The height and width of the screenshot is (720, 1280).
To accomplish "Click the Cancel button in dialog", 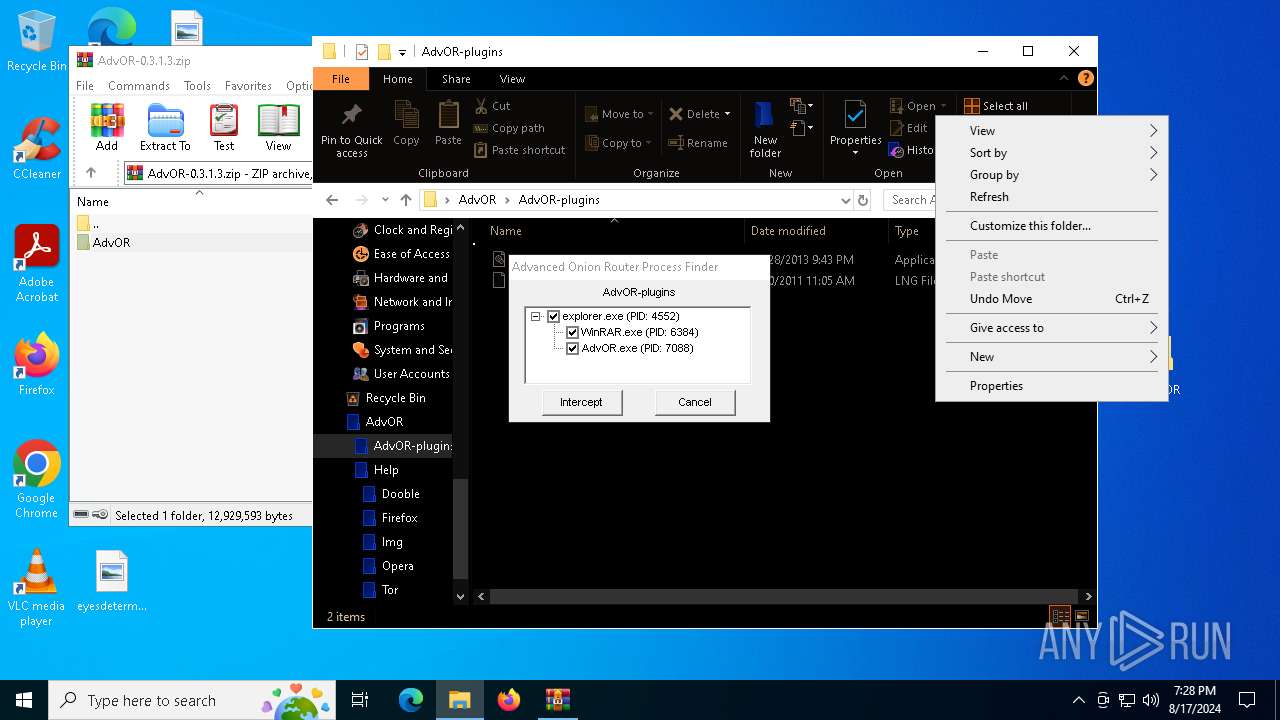I will [x=695, y=402].
